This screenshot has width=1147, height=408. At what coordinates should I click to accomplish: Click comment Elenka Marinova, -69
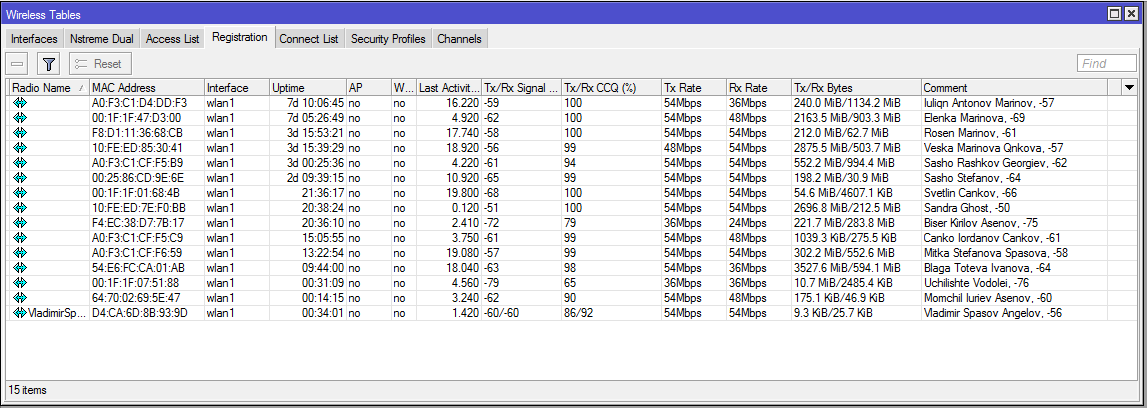(x=974, y=117)
